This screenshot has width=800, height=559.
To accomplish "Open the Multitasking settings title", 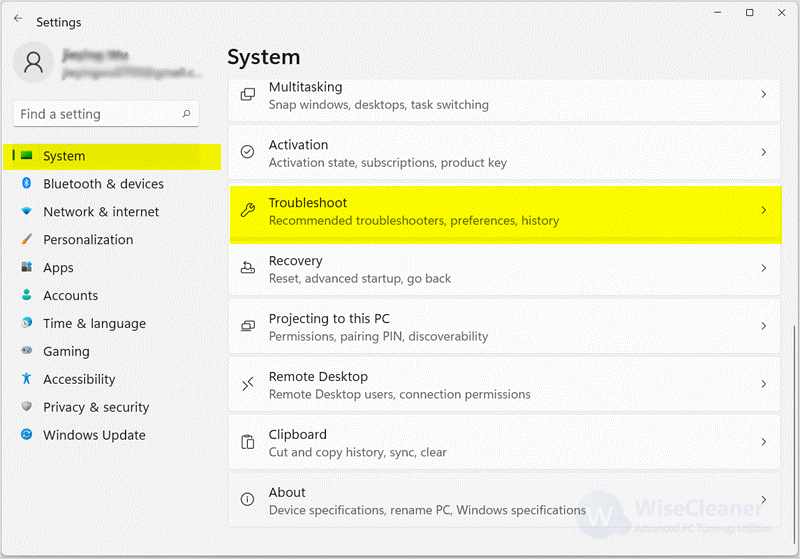I will tap(306, 87).
